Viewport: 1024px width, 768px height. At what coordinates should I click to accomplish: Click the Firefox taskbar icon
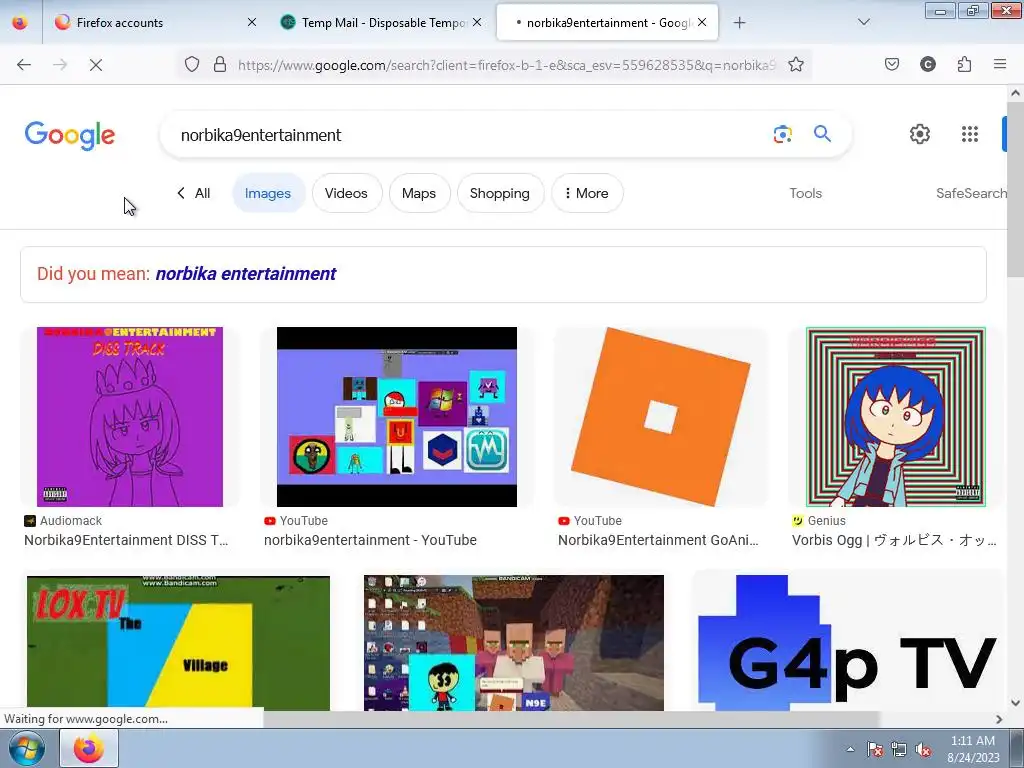pos(89,748)
